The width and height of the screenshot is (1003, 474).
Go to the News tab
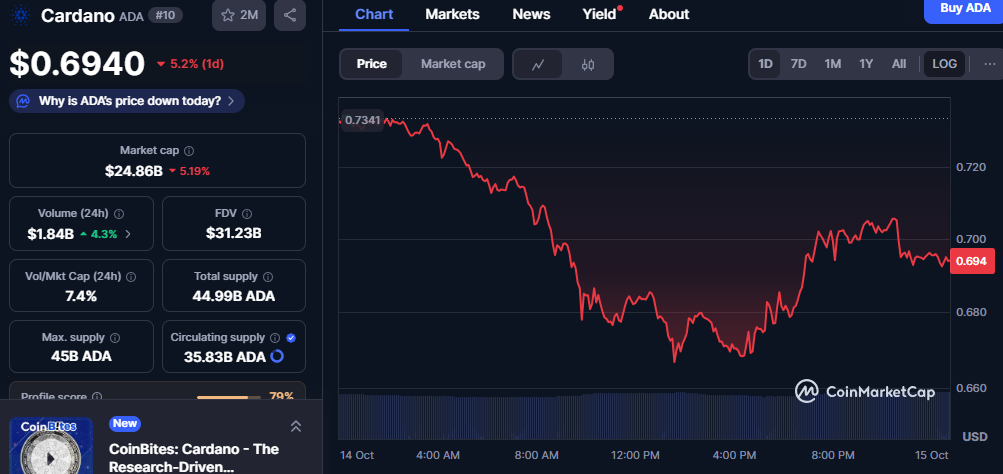tap(531, 14)
